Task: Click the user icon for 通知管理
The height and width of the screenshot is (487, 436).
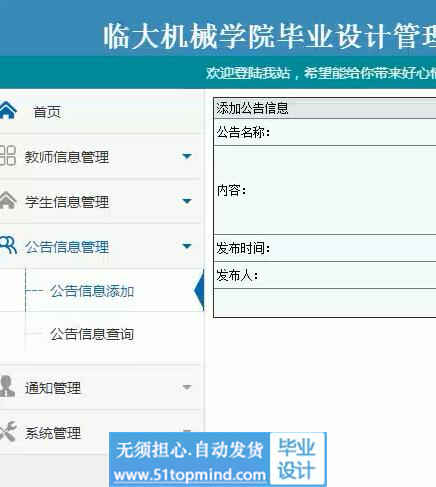Action: pyautogui.click(x=7, y=386)
